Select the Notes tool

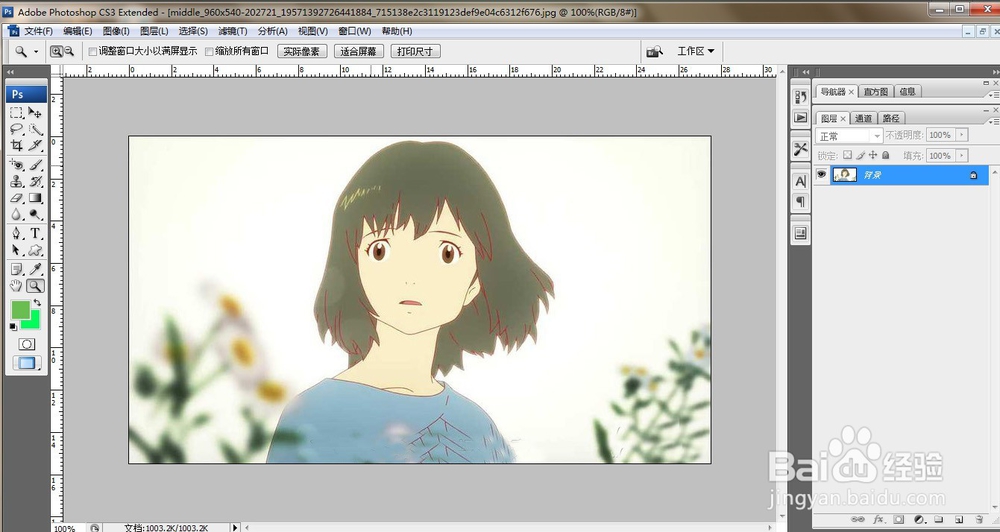17,269
